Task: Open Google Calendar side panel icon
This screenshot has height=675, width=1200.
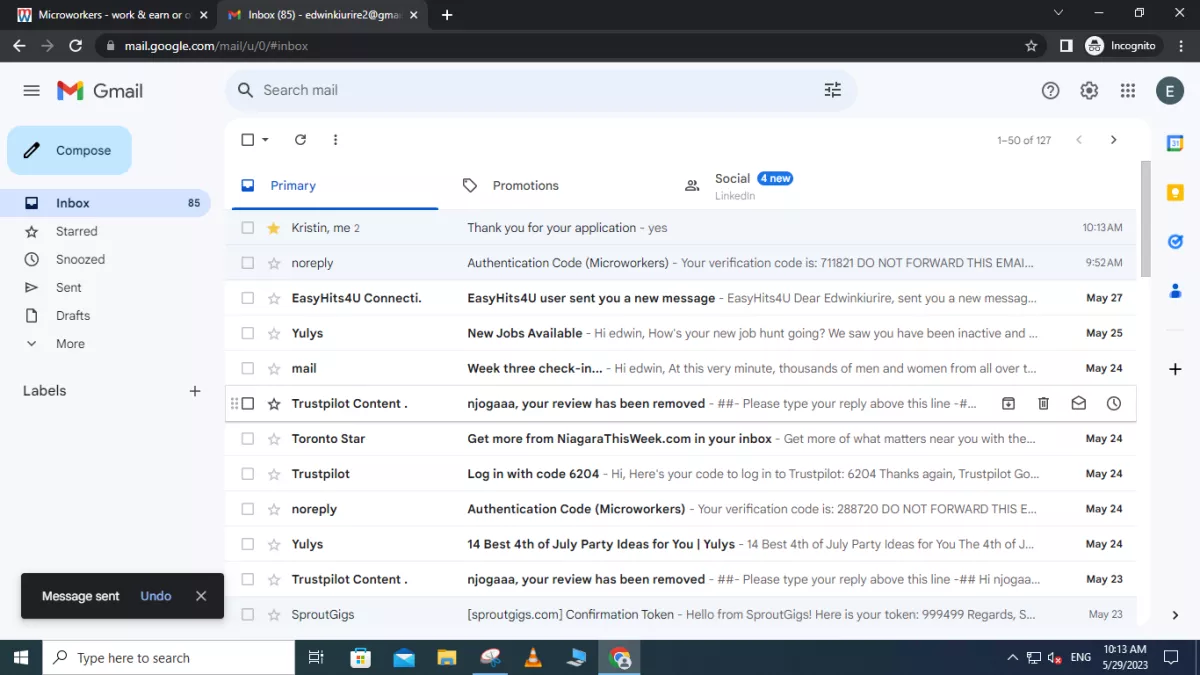Action: point(1175,144)
